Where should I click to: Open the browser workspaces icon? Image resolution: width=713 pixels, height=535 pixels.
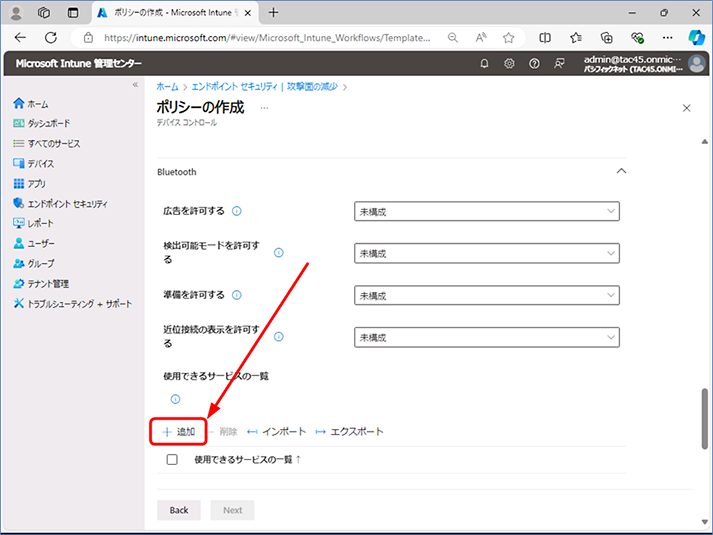click(x=44, y=13)
